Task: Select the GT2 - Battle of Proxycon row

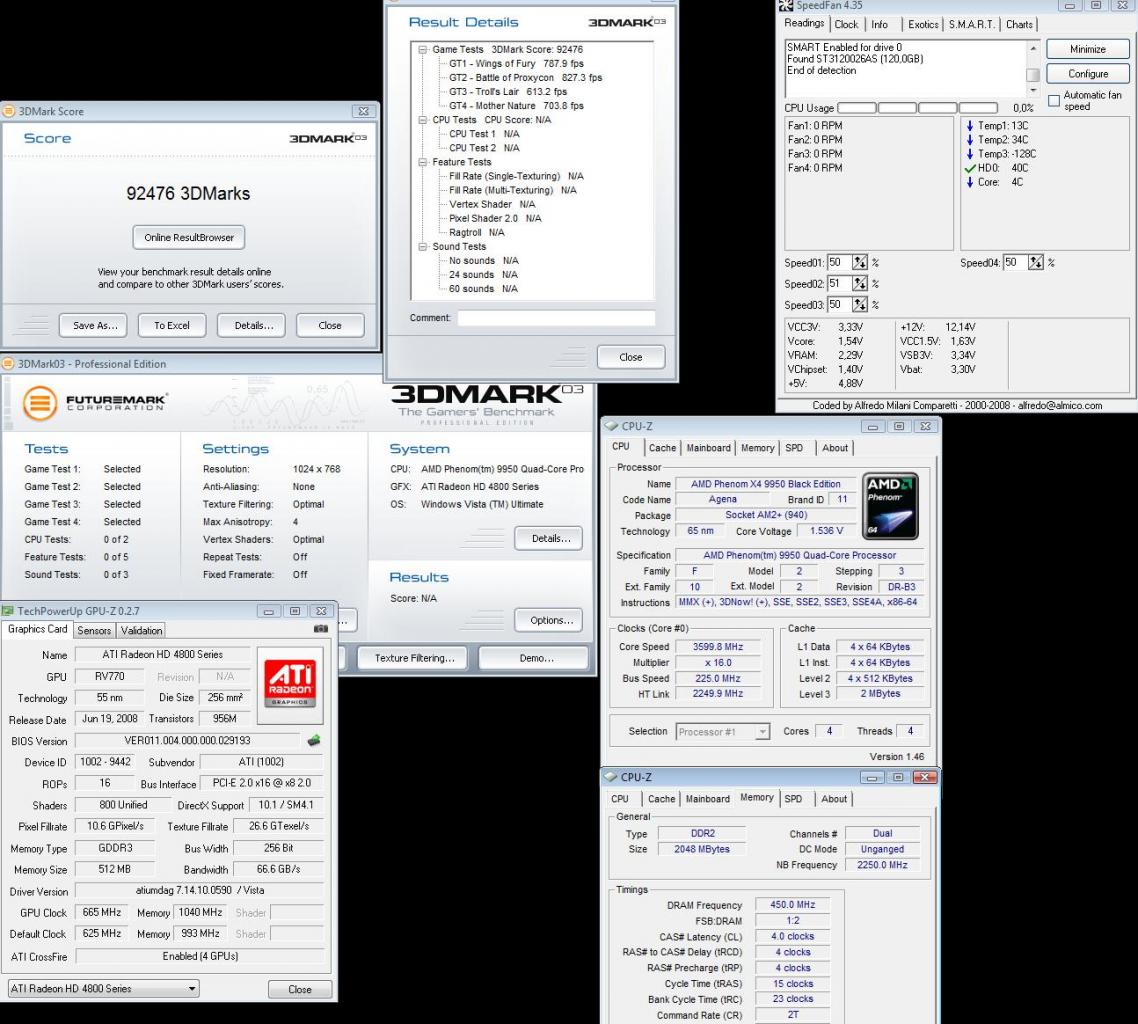Action: pos(525,78)
